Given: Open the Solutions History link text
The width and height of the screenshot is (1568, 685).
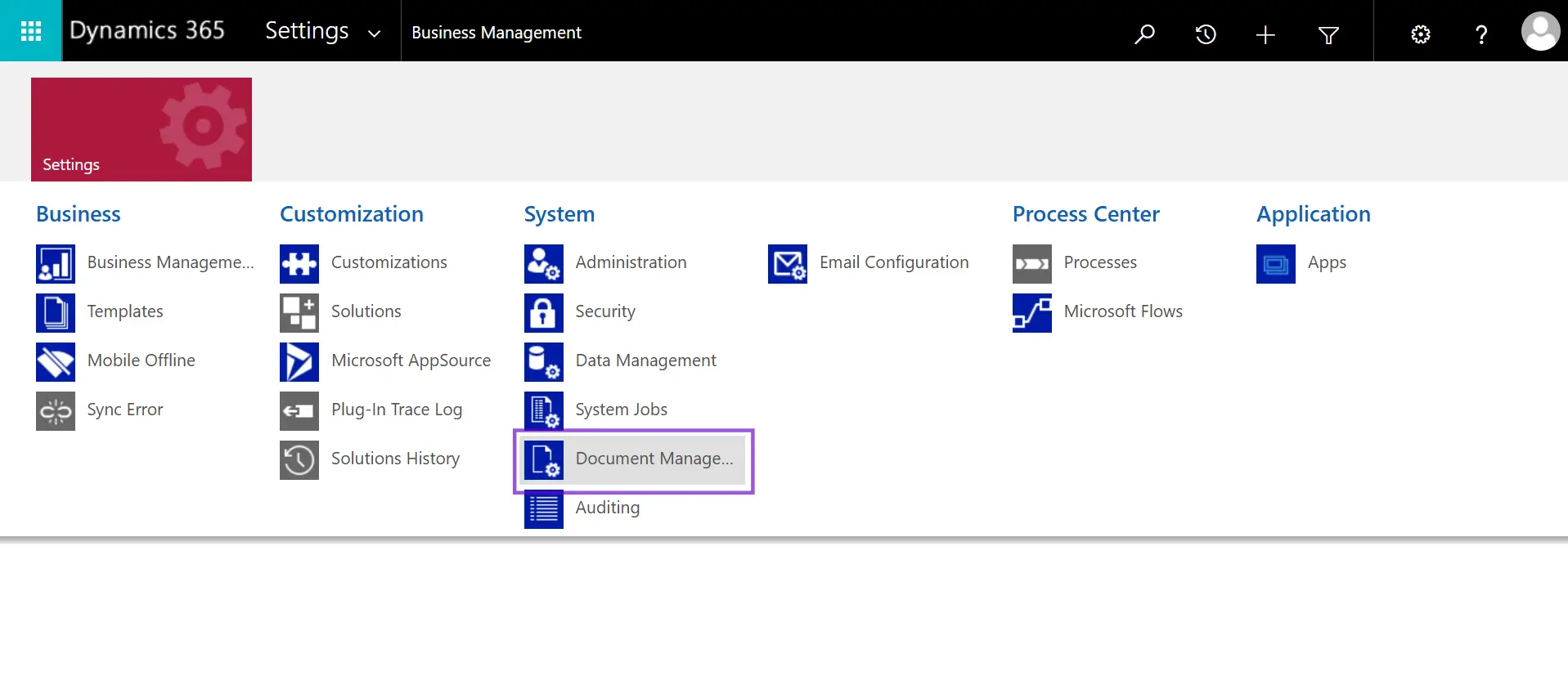Looking at the screenshot, I should (396, 459).
